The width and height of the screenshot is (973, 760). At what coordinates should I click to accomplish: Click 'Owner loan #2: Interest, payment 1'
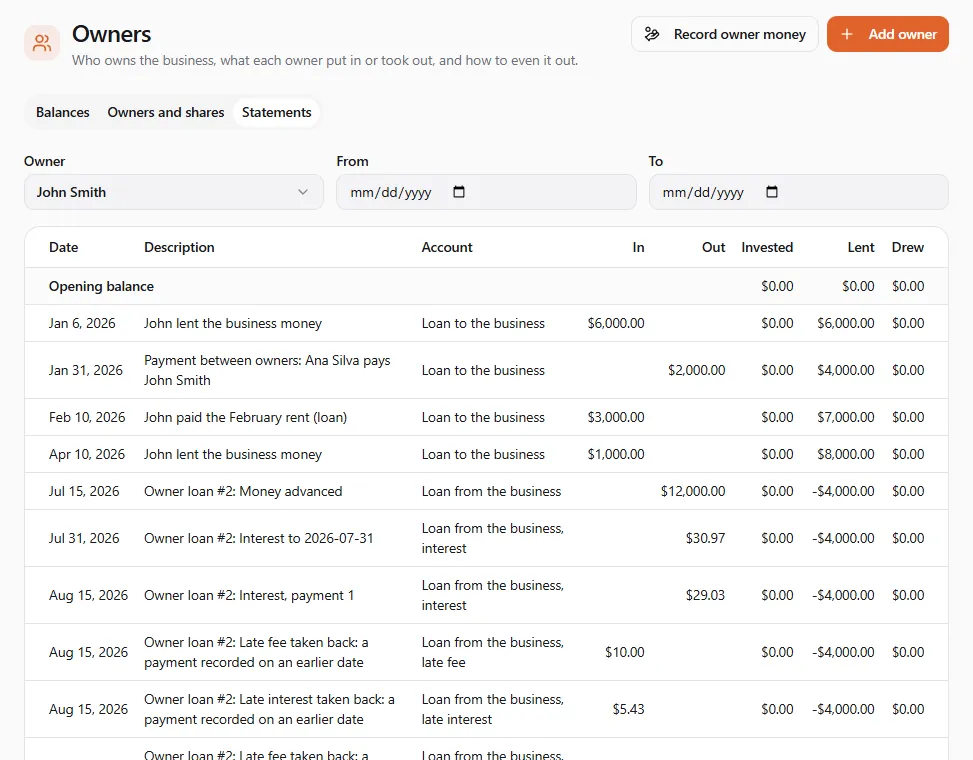tap(249, 596)
